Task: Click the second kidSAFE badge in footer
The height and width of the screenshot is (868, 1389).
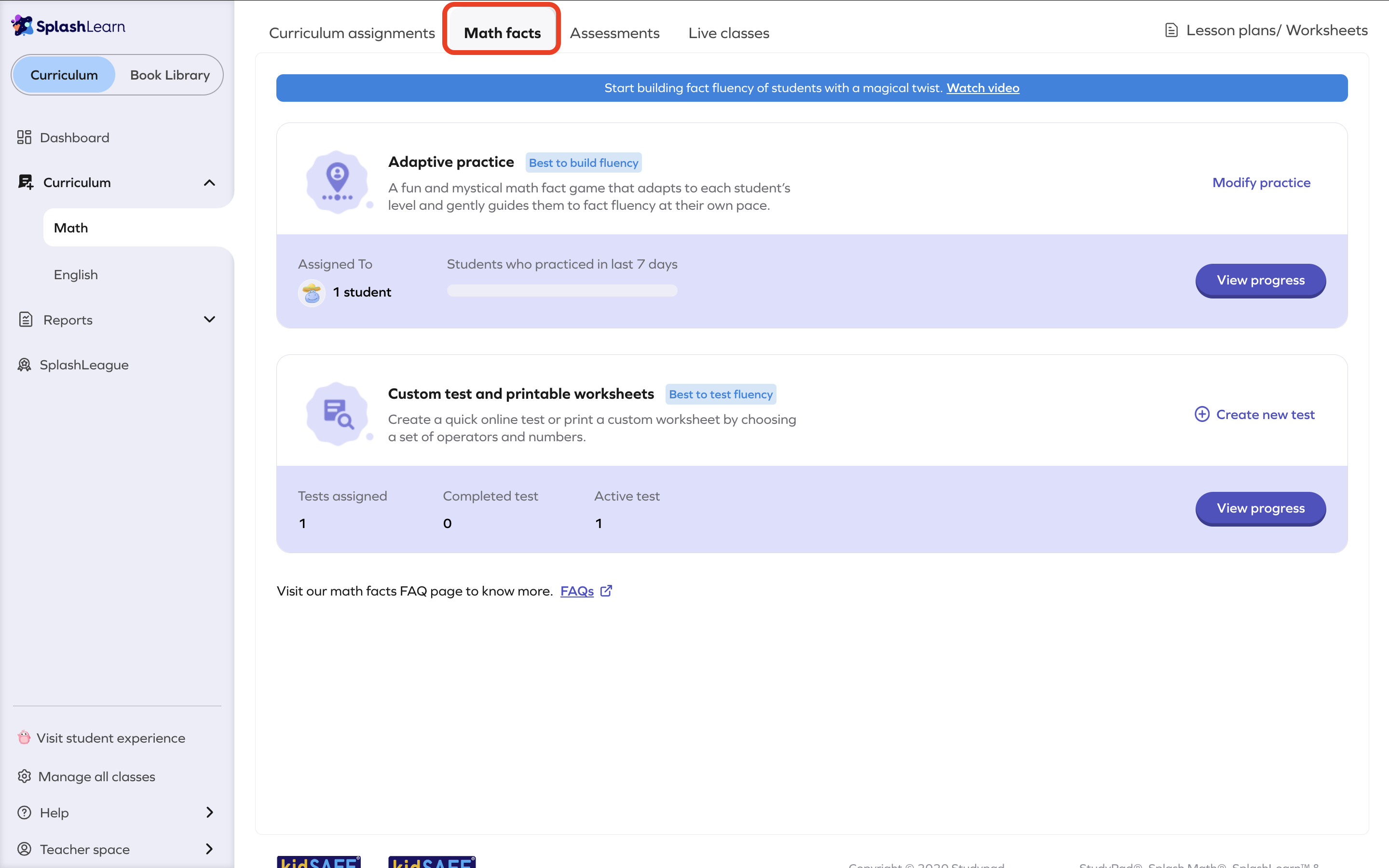Action: (432, 862)
